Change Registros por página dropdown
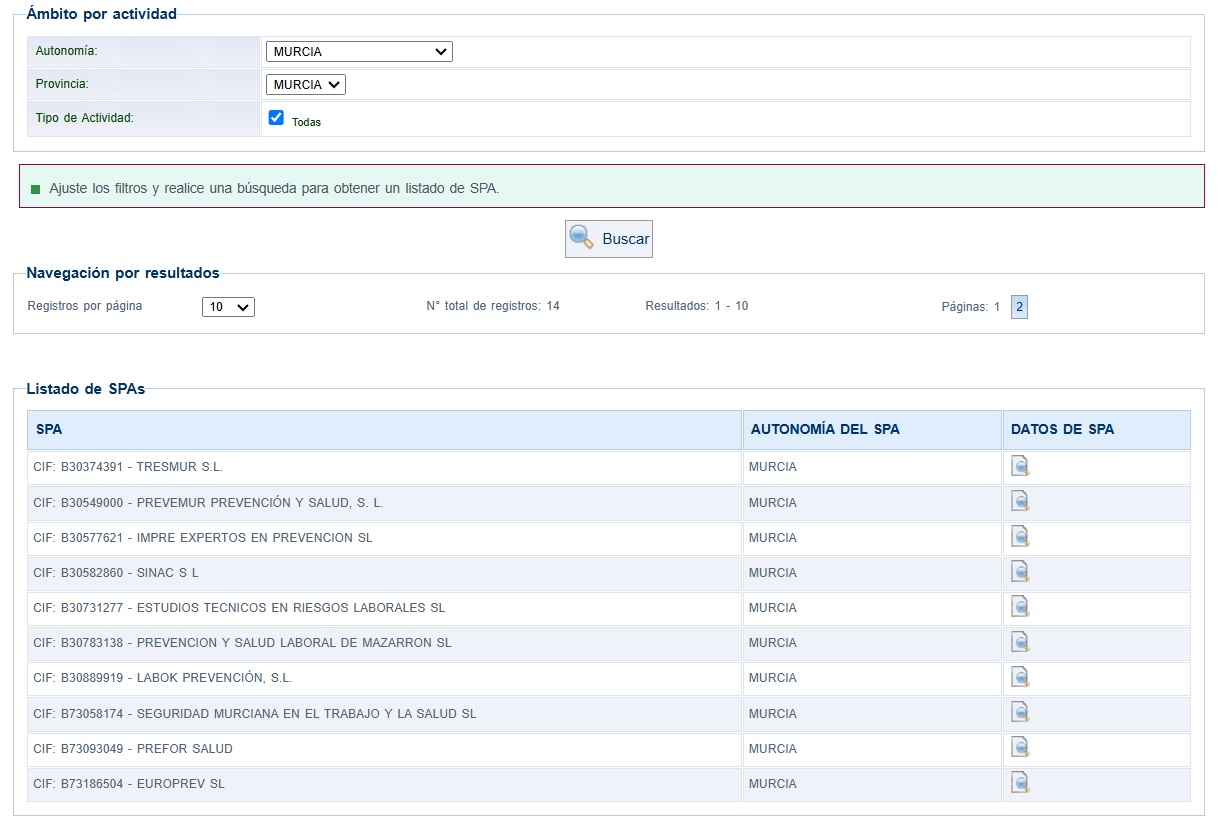This screenshot has height=827, width=1218. point(228,307)
